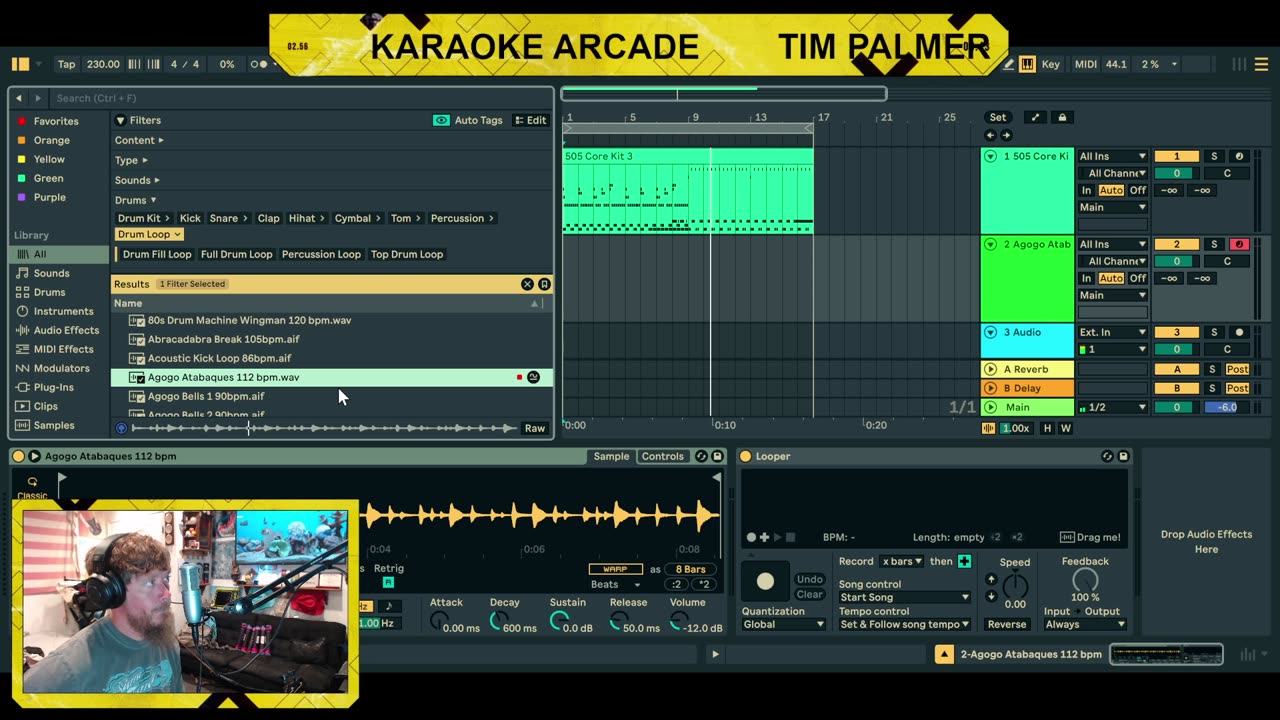Go forward in browser history

[38, 98]
